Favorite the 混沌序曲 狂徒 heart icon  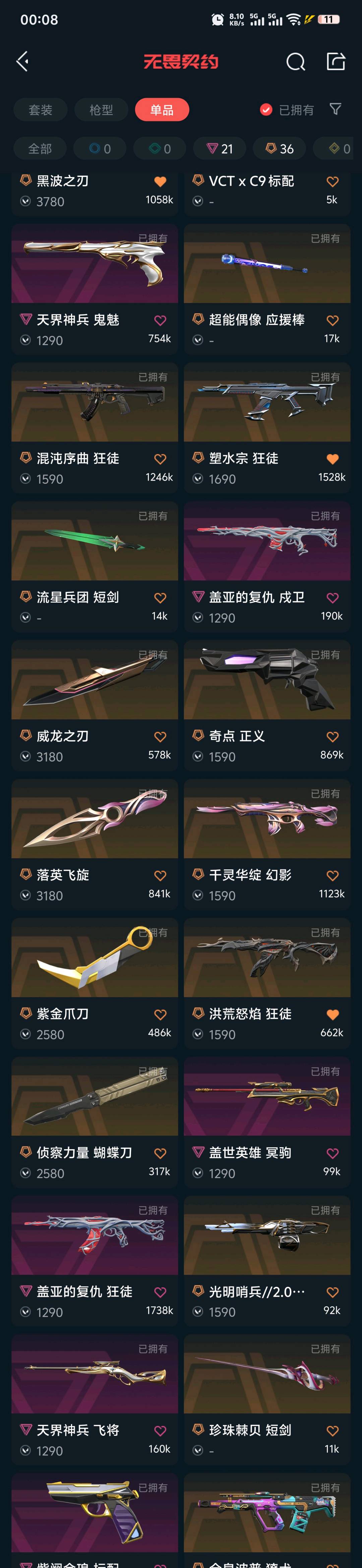(x=160, y=459)
